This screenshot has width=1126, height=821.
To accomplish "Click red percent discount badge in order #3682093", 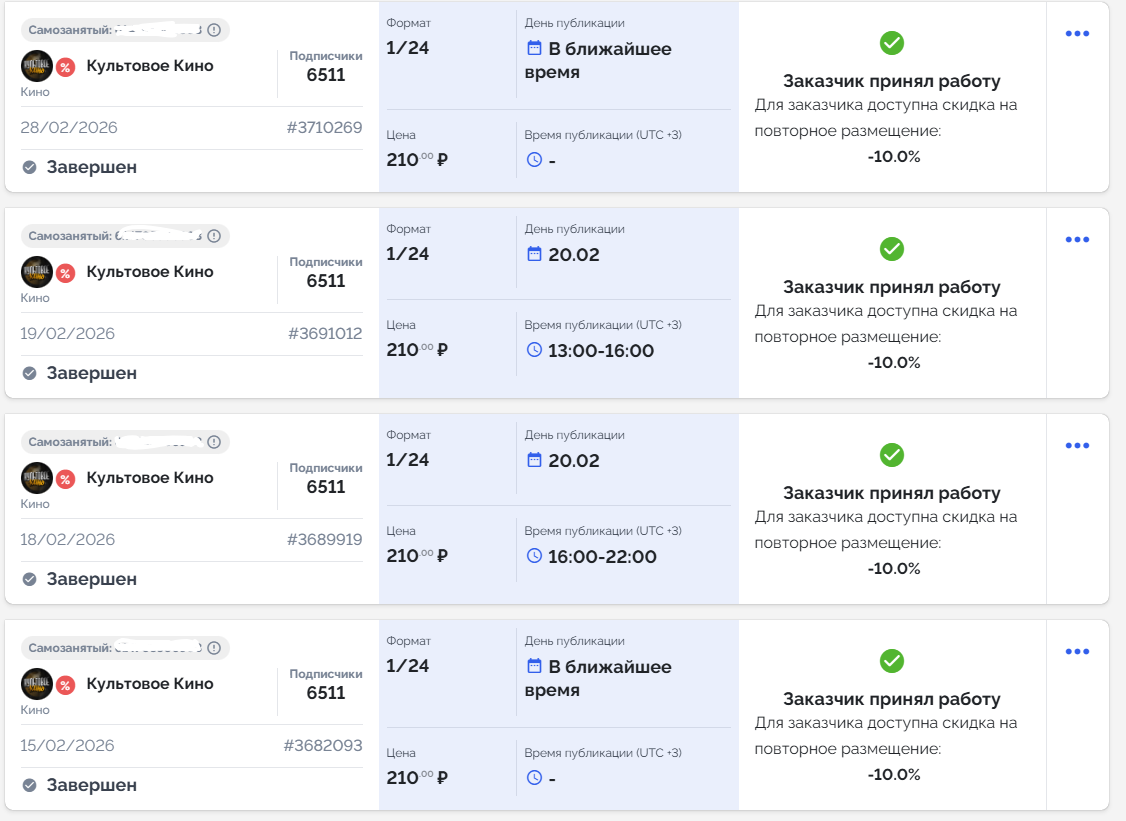I will pyautogui.click(x=65, y=685).
